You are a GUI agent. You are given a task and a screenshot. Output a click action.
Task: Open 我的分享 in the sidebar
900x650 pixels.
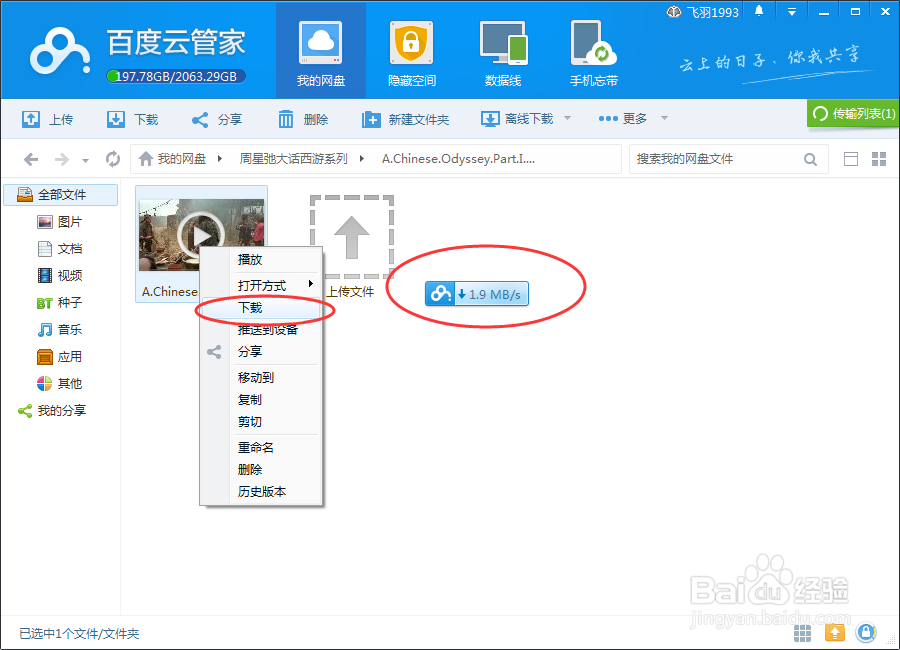pos(52,411)
